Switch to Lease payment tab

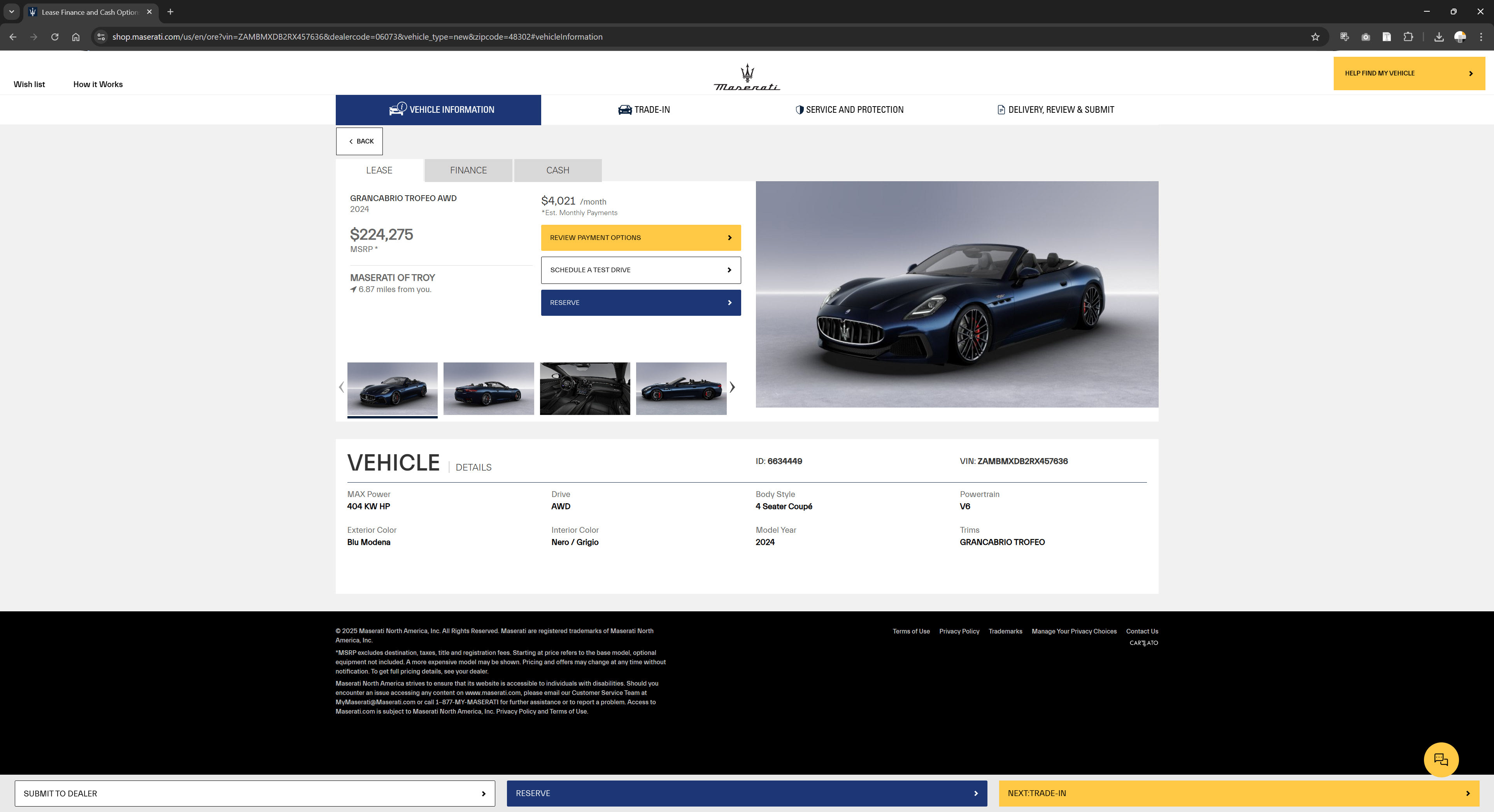tap(379, 170)
